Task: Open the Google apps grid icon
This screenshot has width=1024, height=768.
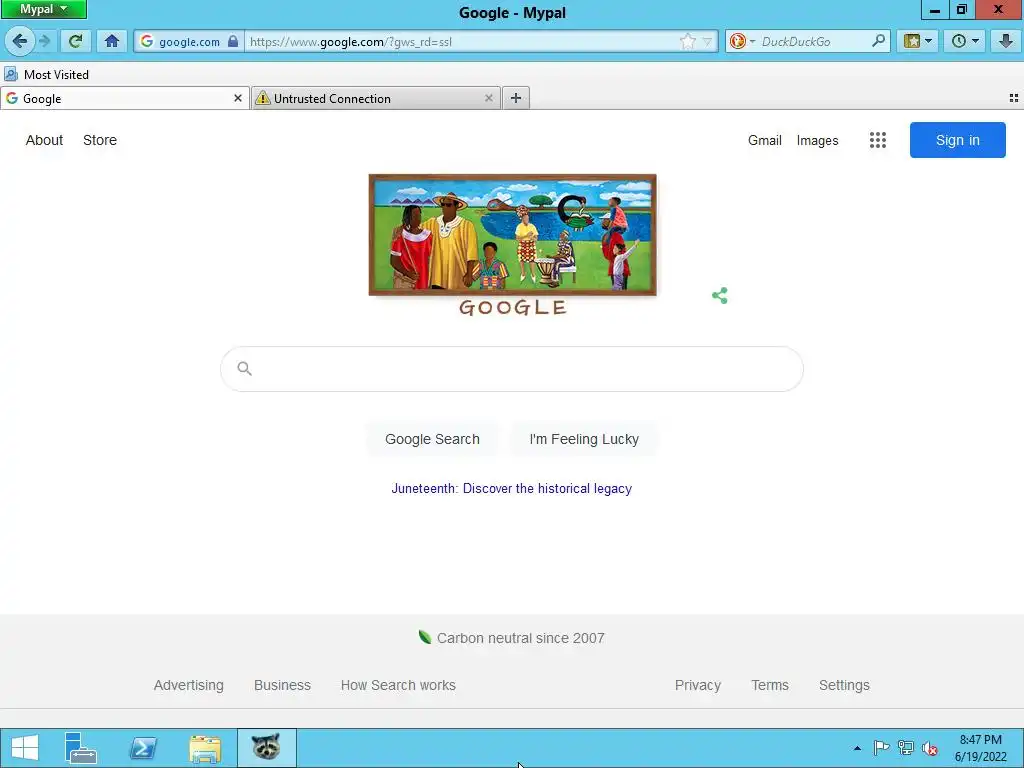Action: coord(878,140)
